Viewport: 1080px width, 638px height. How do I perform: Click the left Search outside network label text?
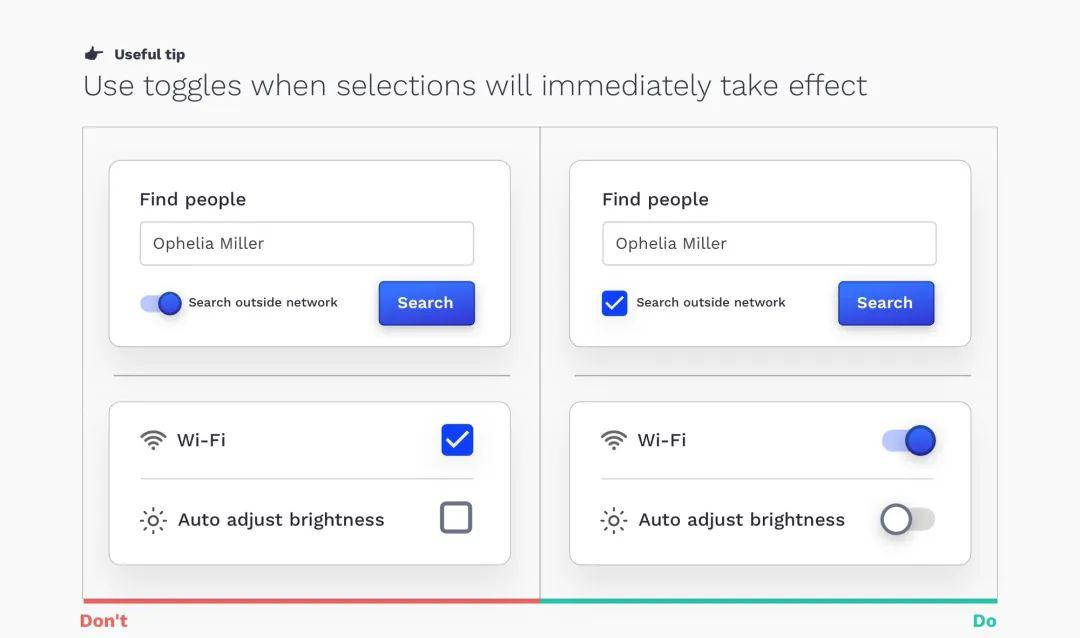(263, 302)
